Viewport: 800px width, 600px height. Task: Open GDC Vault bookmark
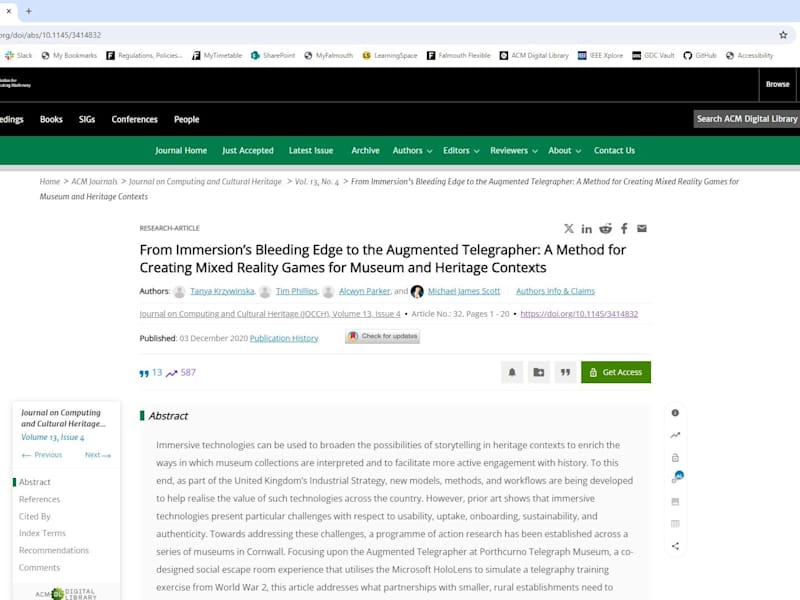pos(654,55)
